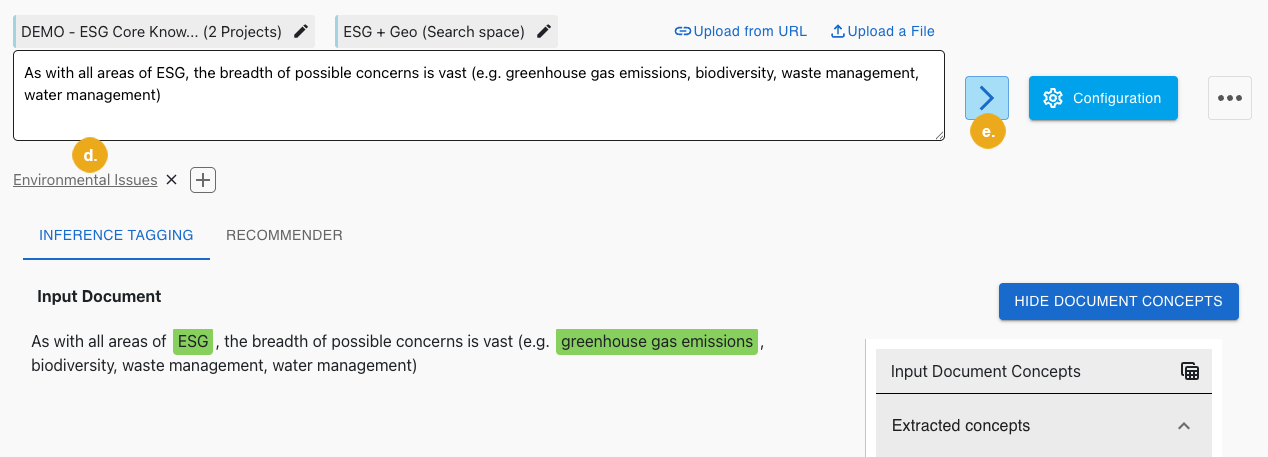This screenshot has width=1268, height=457.
Task: Click the pencil icon next to DEMO project
Action: click(301, 31)
